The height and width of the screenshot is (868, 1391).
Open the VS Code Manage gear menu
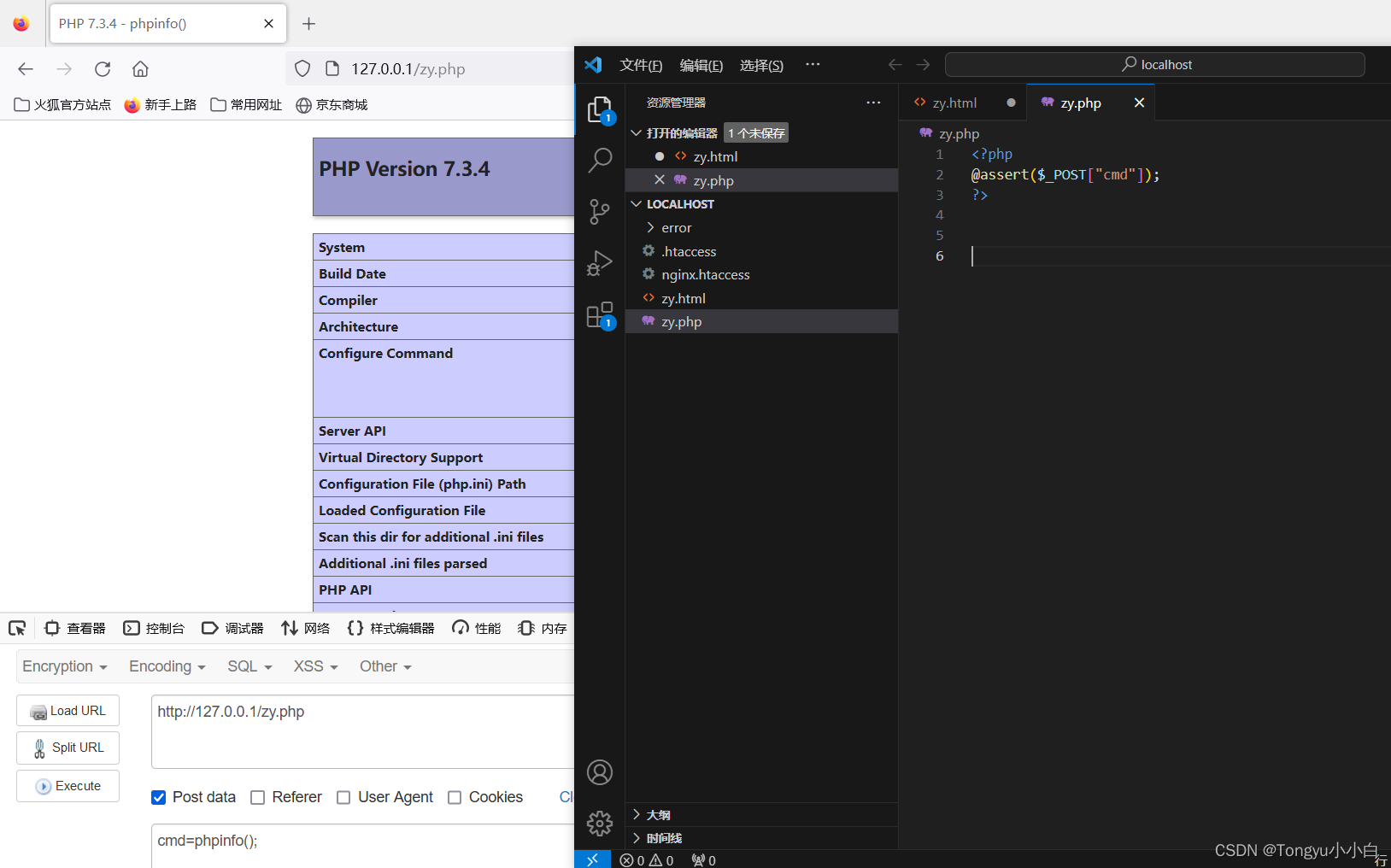click(x=600, y=824)
